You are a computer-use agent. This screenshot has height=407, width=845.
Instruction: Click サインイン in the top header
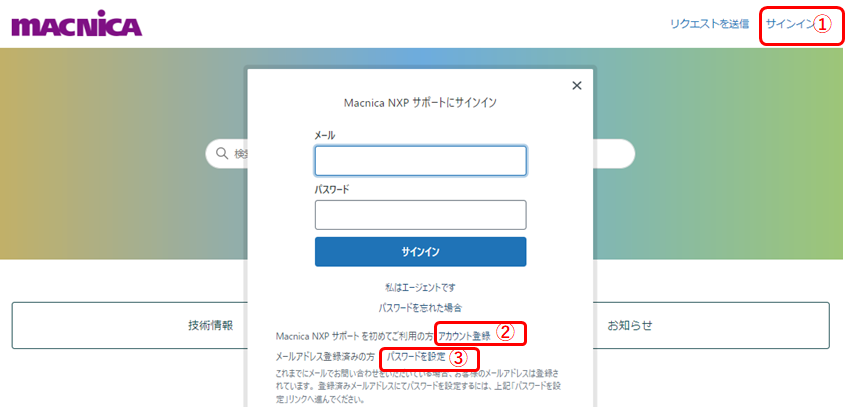click(x=789, y=24)
